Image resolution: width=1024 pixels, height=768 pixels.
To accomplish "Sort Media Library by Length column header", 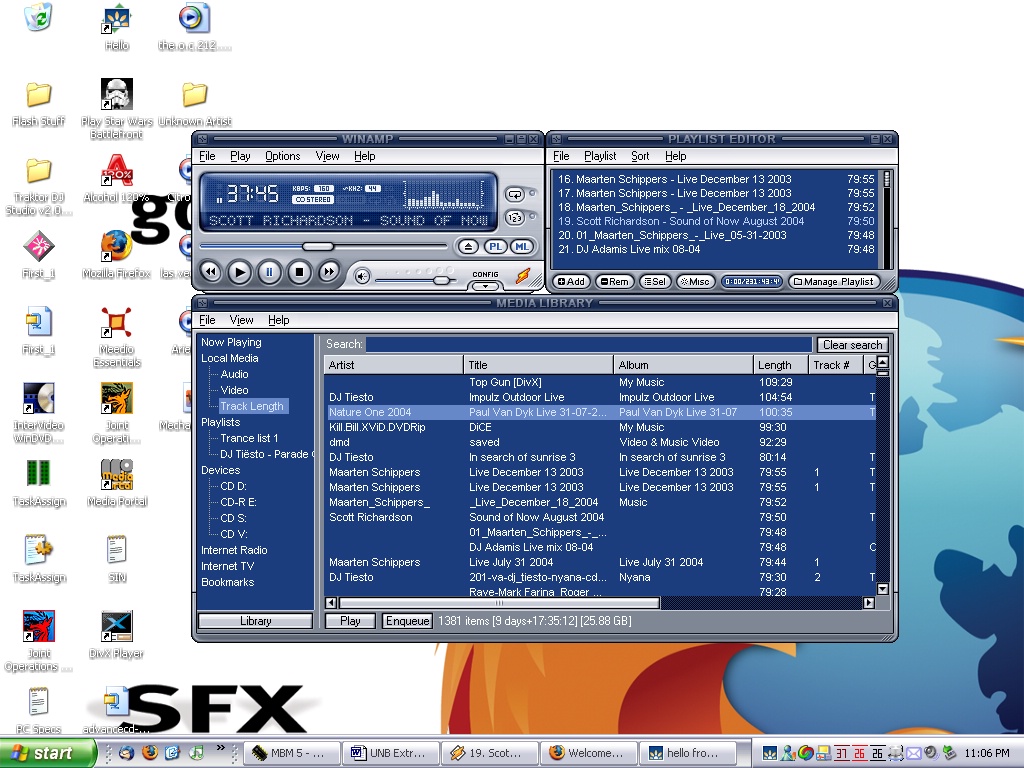I will click(780, 365).
